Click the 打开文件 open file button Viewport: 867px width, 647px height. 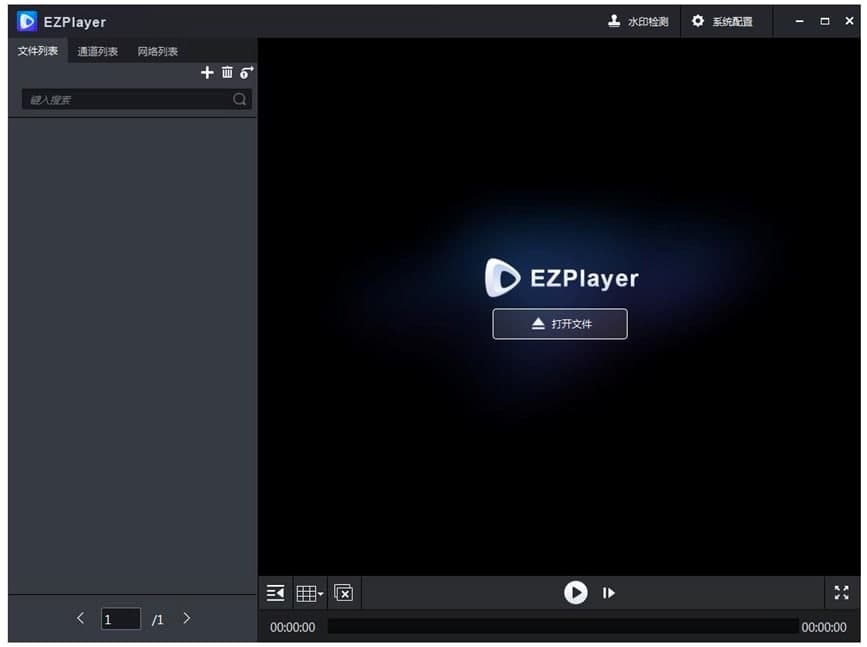pyautogui.click(x=559, y=323)
